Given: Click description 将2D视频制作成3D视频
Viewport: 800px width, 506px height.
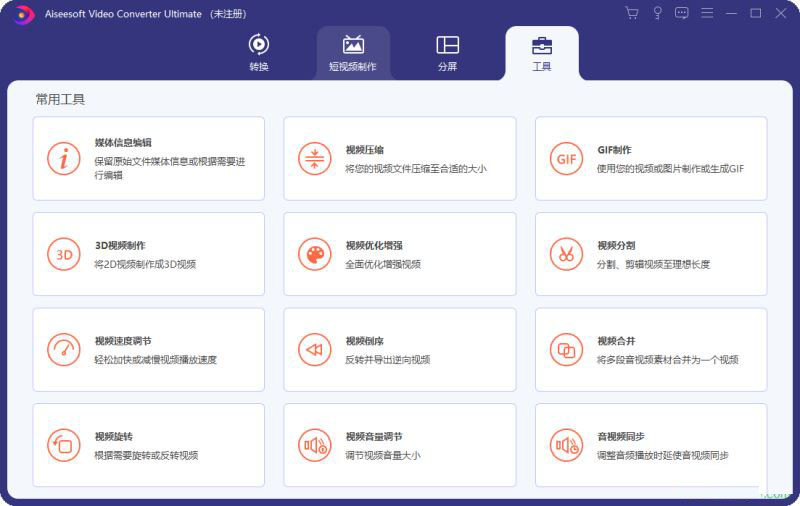Looking at the screenshot, I should [x=145, y=264].
